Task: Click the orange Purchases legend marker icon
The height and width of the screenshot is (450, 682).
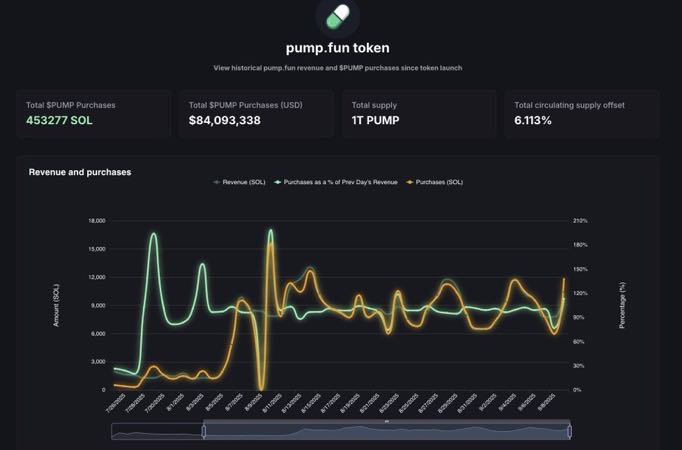Action: click(x=409, y=182)
